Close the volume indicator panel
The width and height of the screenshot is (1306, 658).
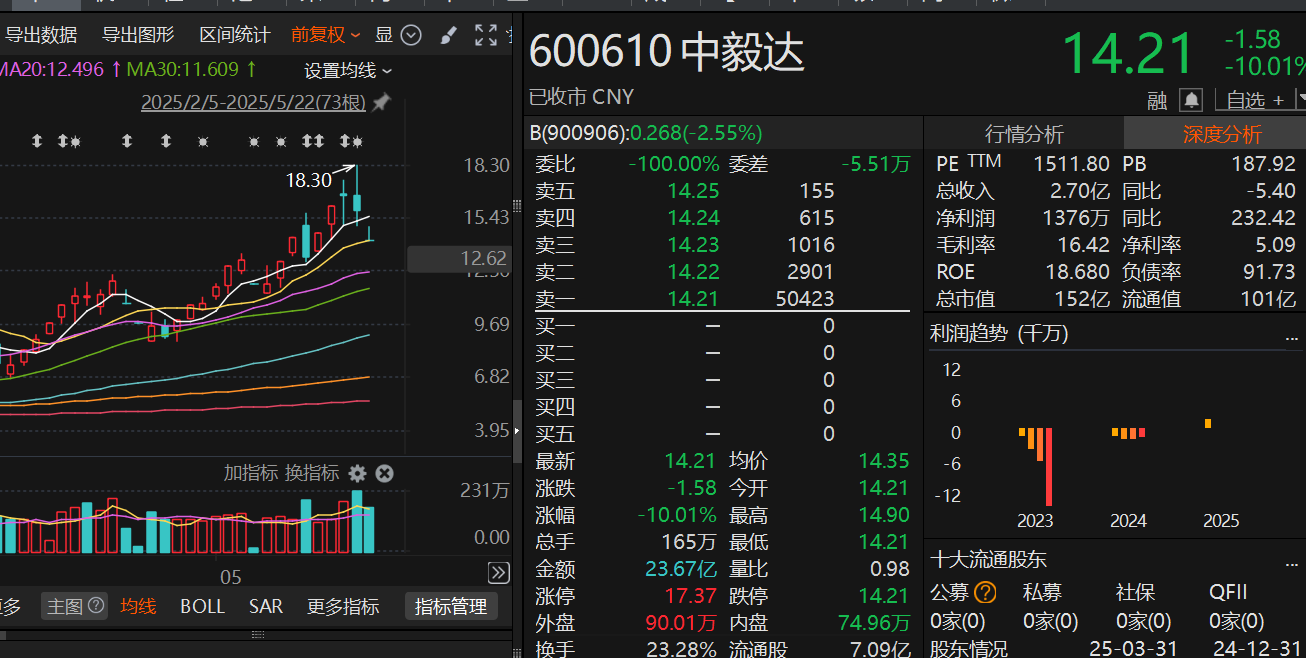(384, 473)
